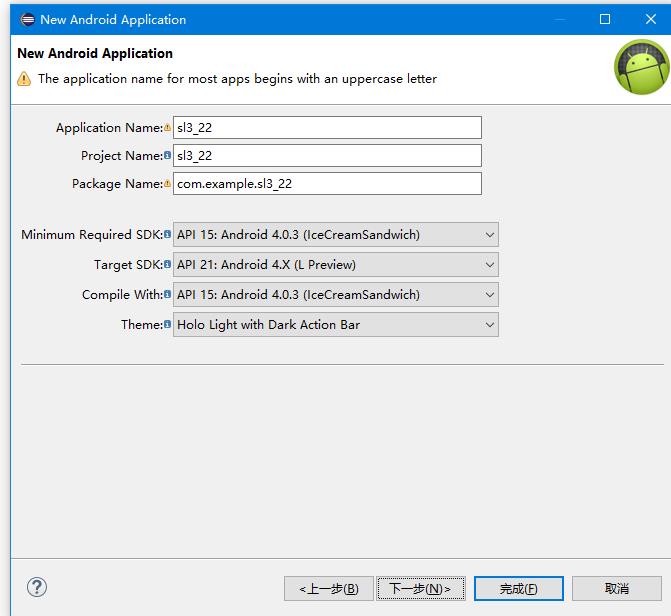
Task: Click the info marker beside Minimum Required SDK
Action: pos(167,234)
